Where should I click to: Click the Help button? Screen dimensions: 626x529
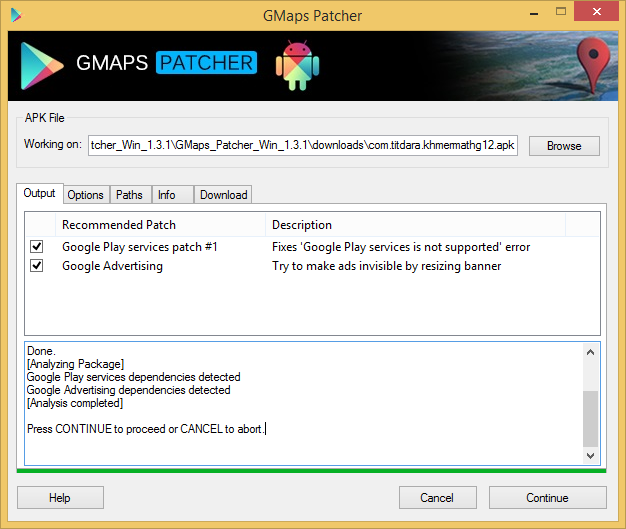[60, 497]
